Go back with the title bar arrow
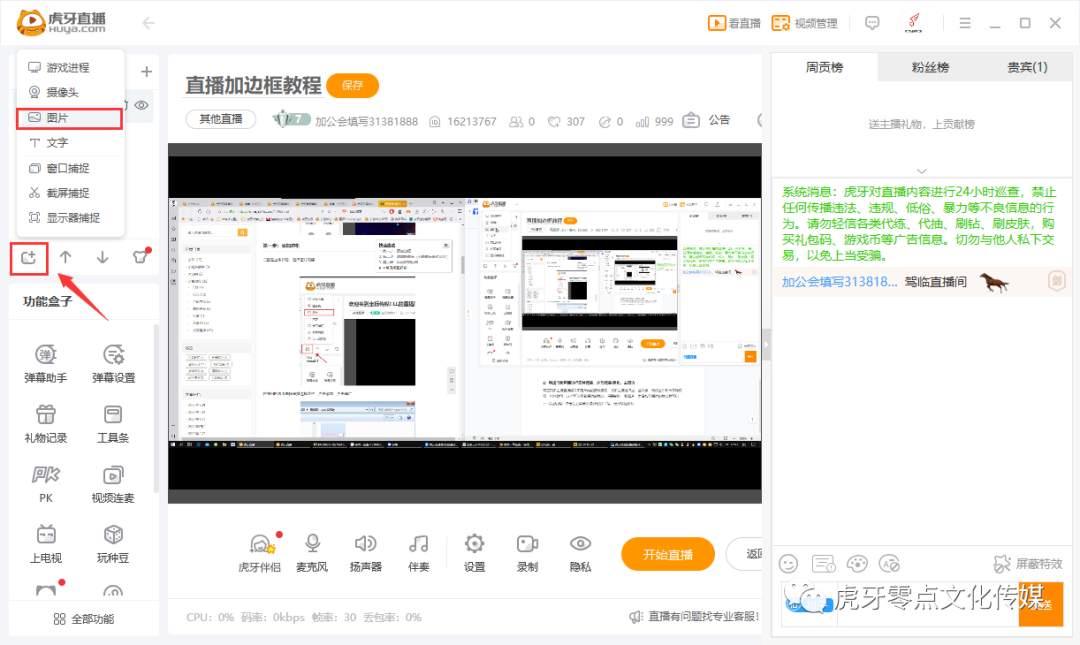 coord(148,23)
